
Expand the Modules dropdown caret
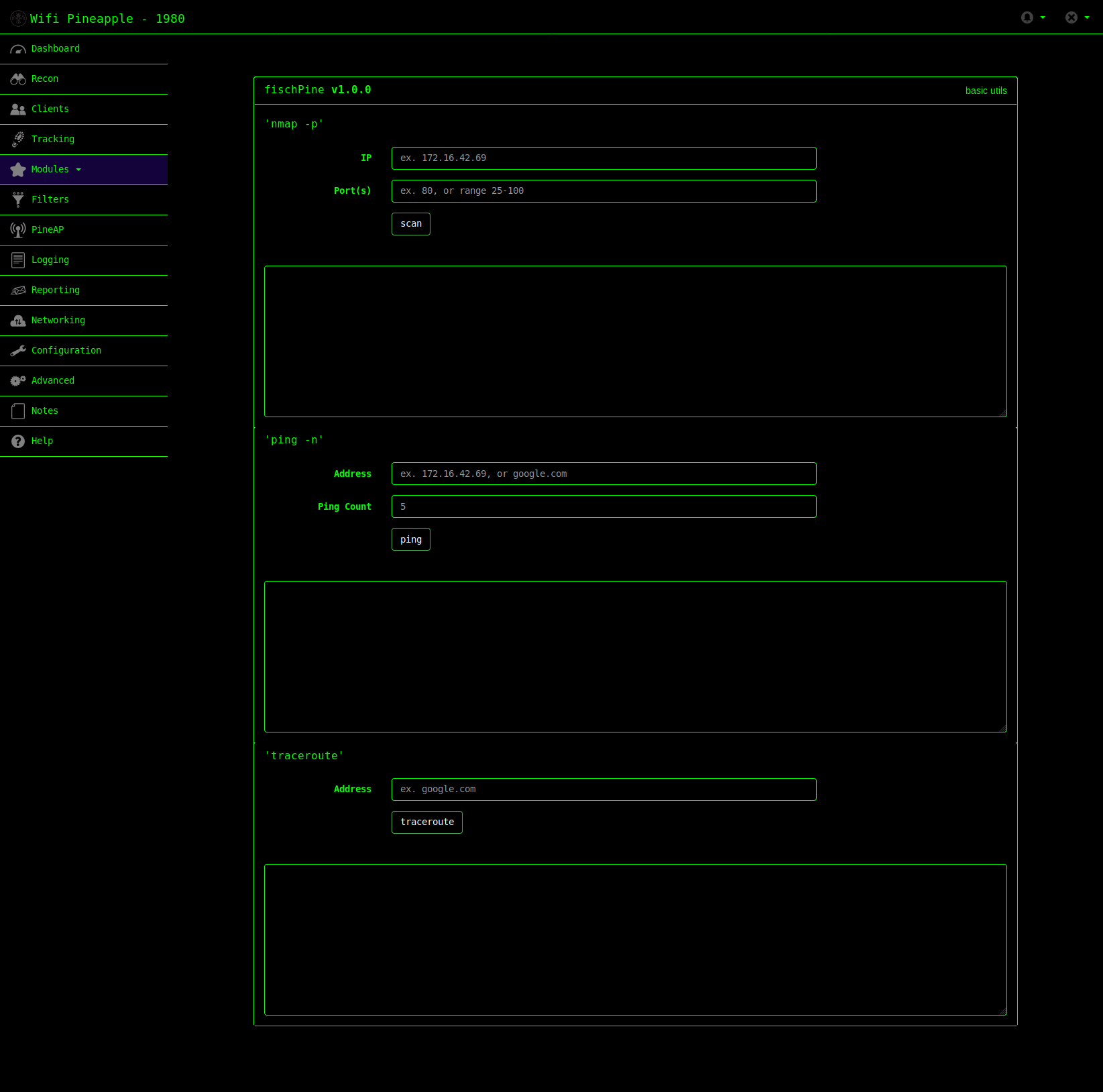[78, 170]
